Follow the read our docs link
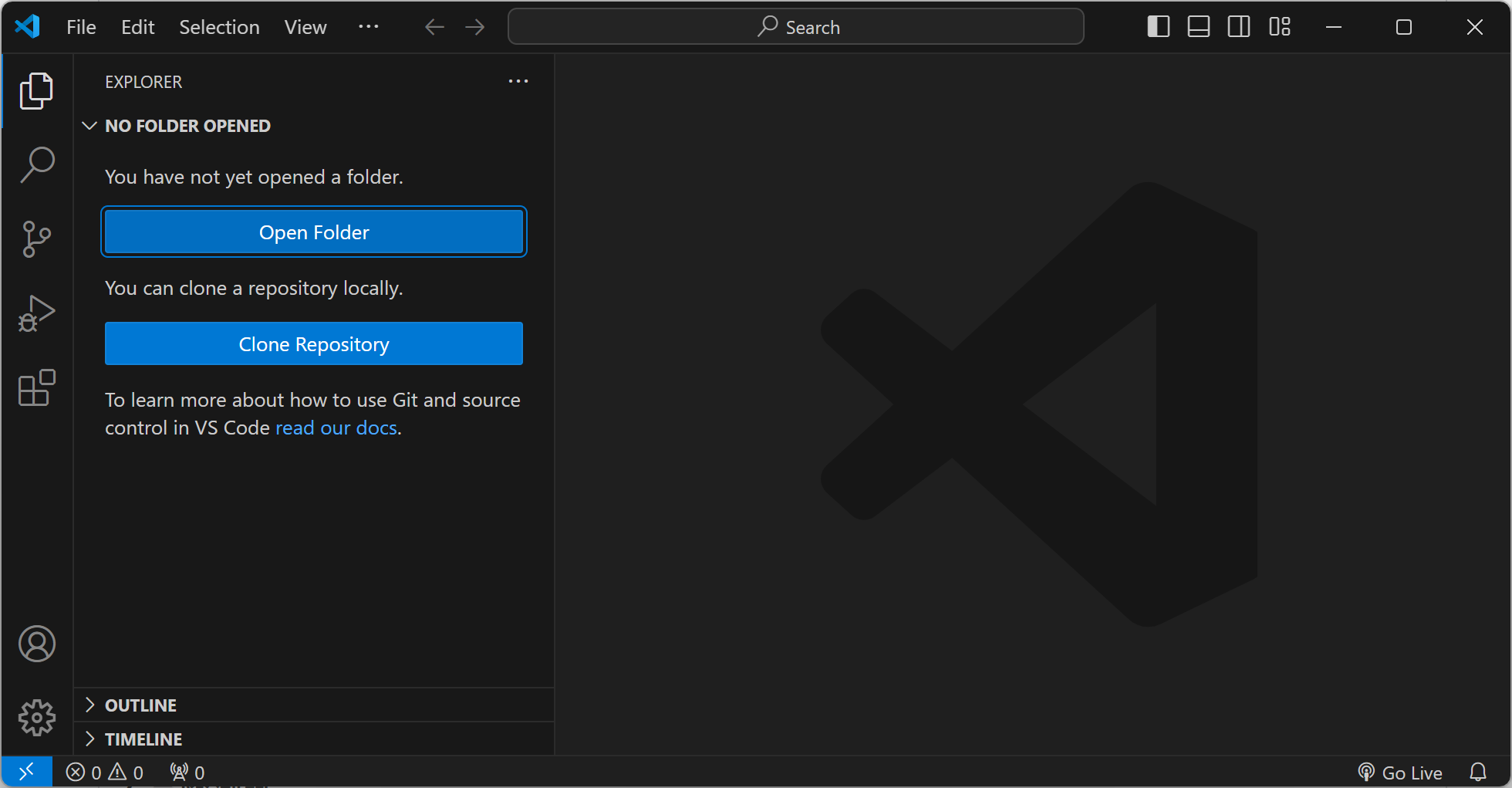1512x788 pixels. click(336, 428)
